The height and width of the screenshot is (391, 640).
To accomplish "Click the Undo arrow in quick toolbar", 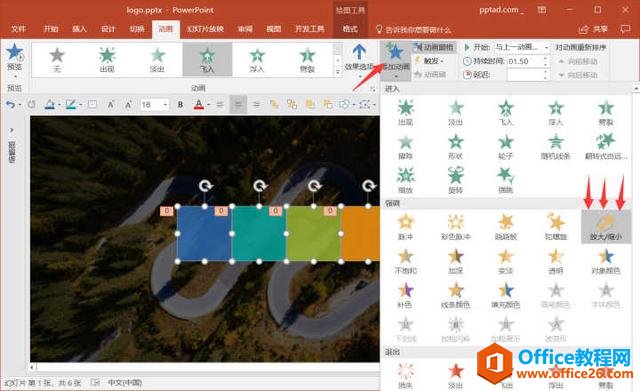I will [x=10, y=105].
